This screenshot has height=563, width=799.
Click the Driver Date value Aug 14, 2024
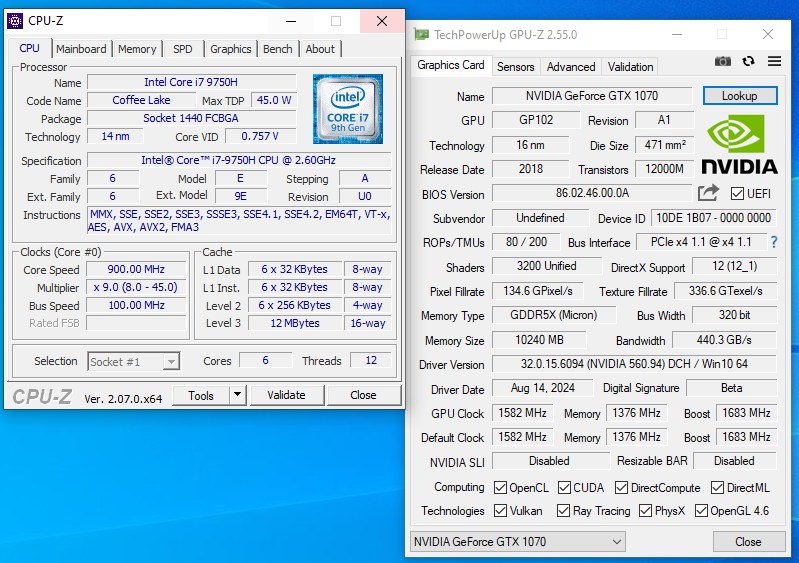coord(543,388)
